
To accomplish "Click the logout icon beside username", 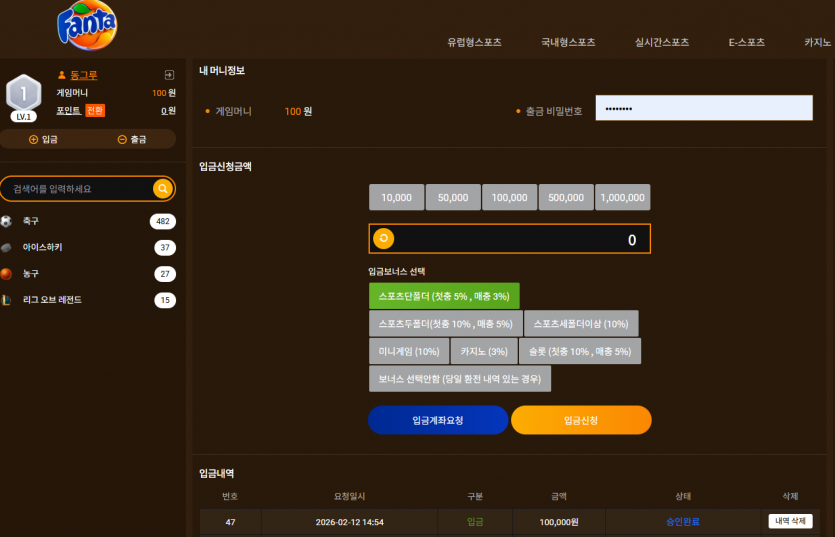I will 169,75.
